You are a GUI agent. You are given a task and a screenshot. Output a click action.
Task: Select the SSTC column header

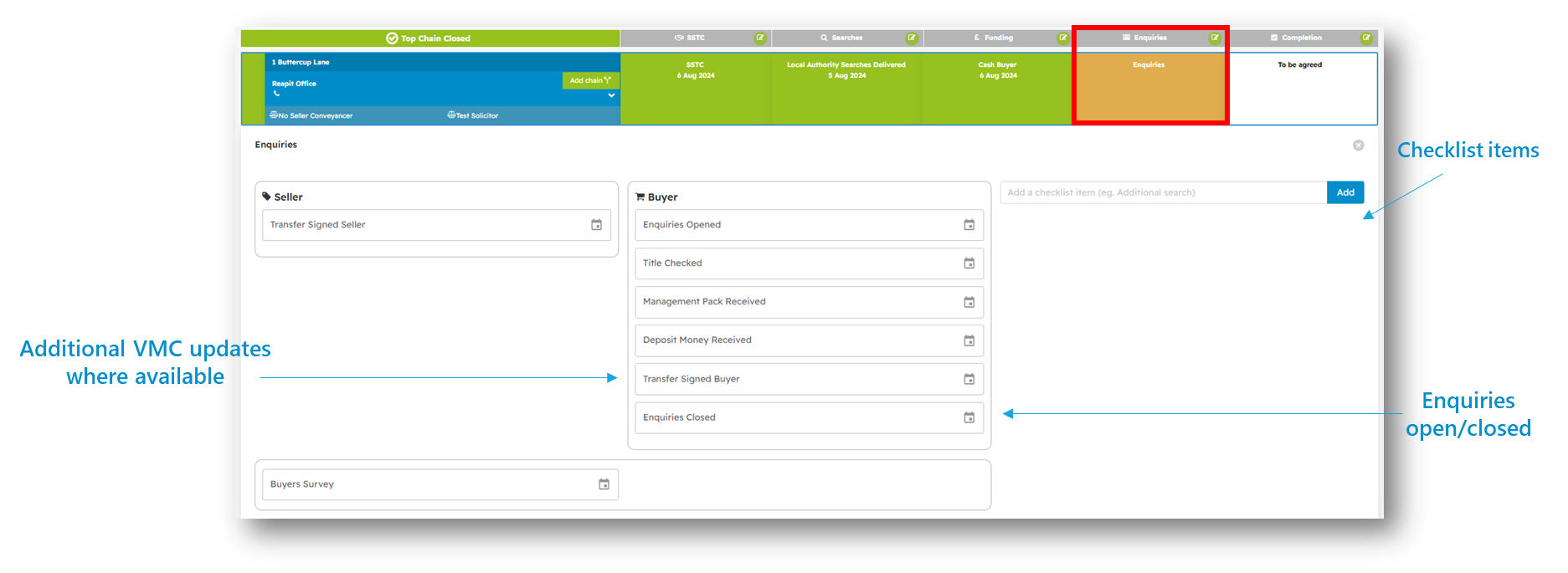point(695,38)
